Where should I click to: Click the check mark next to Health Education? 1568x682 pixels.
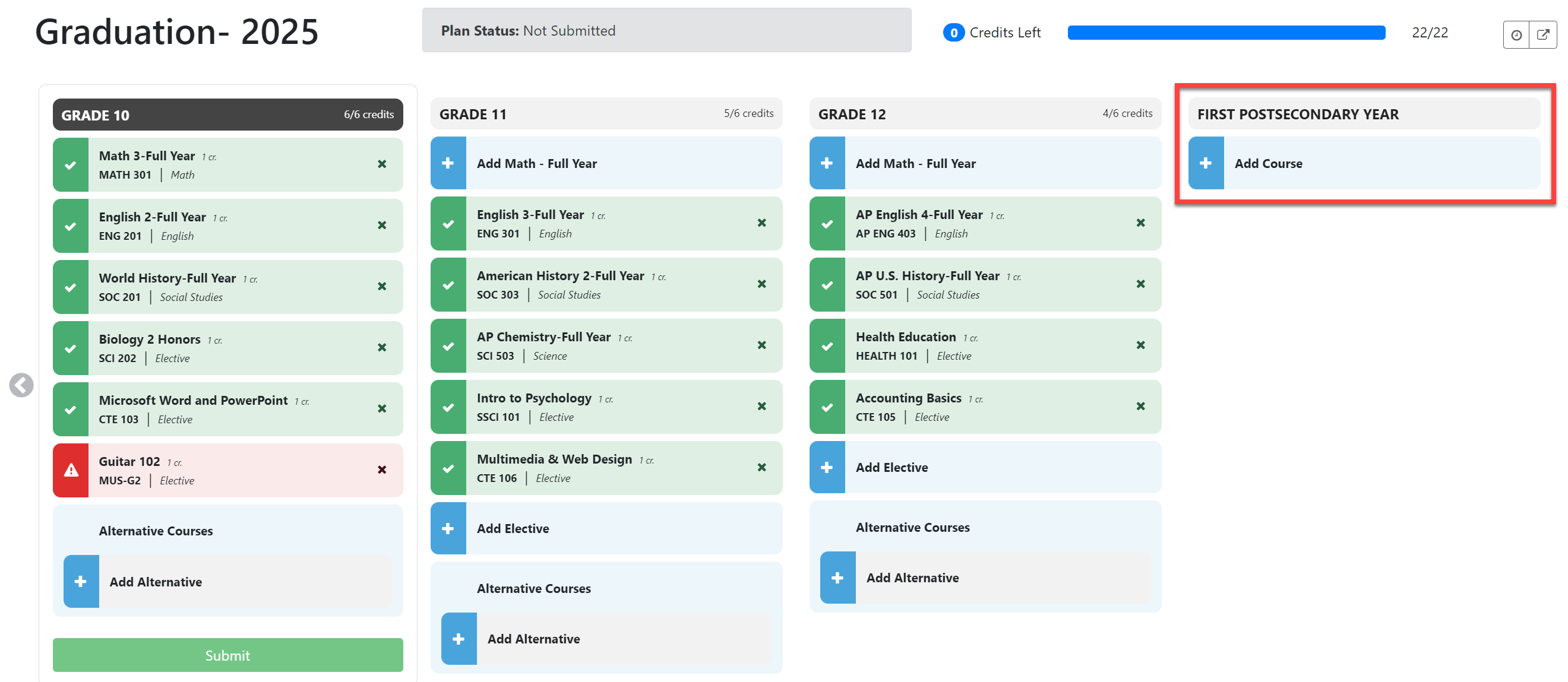(x=827, y=345)
